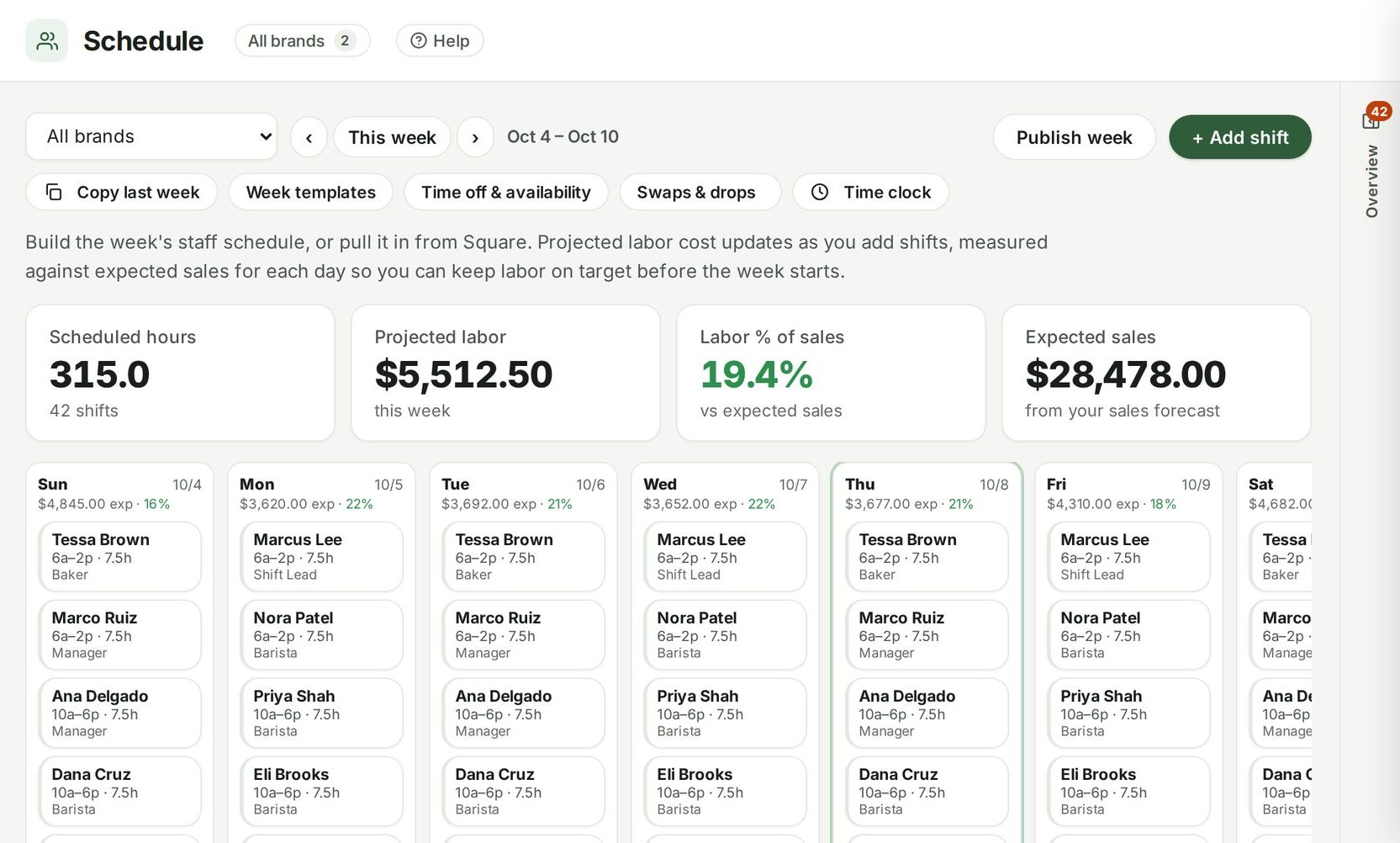This screenshot has width=1400, height=843.
Task: Open Eli Brooks's Friday shift
Action: [1128, 791]
